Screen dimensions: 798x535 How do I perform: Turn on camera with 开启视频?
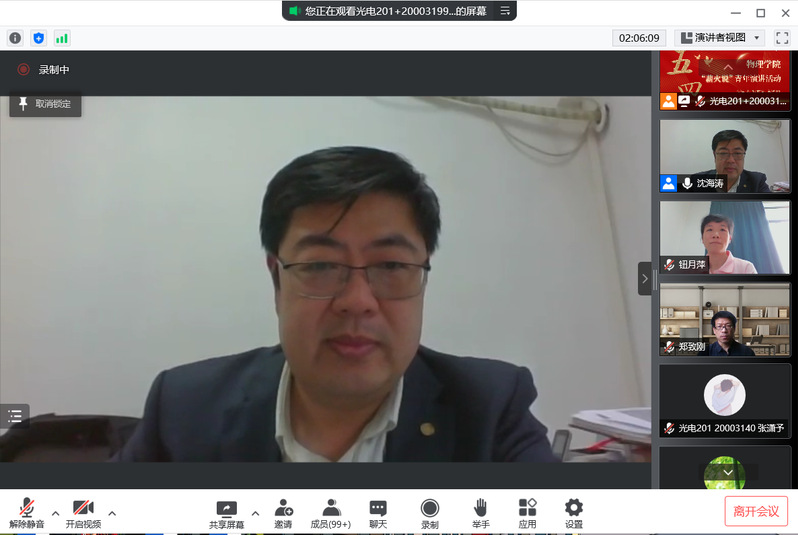[x=83, y=513]
